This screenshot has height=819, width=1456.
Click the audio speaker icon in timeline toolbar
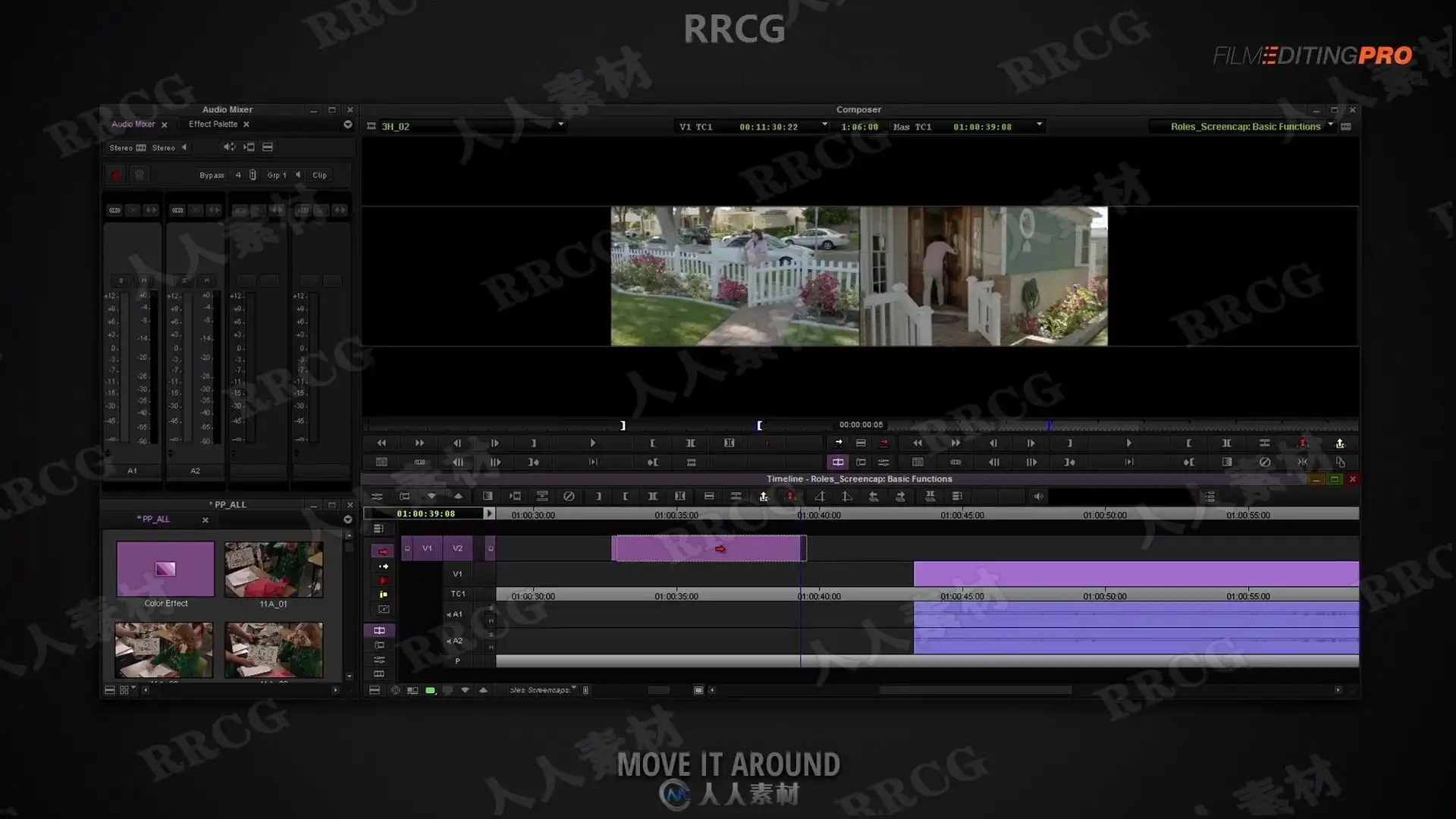(1038, 497)
